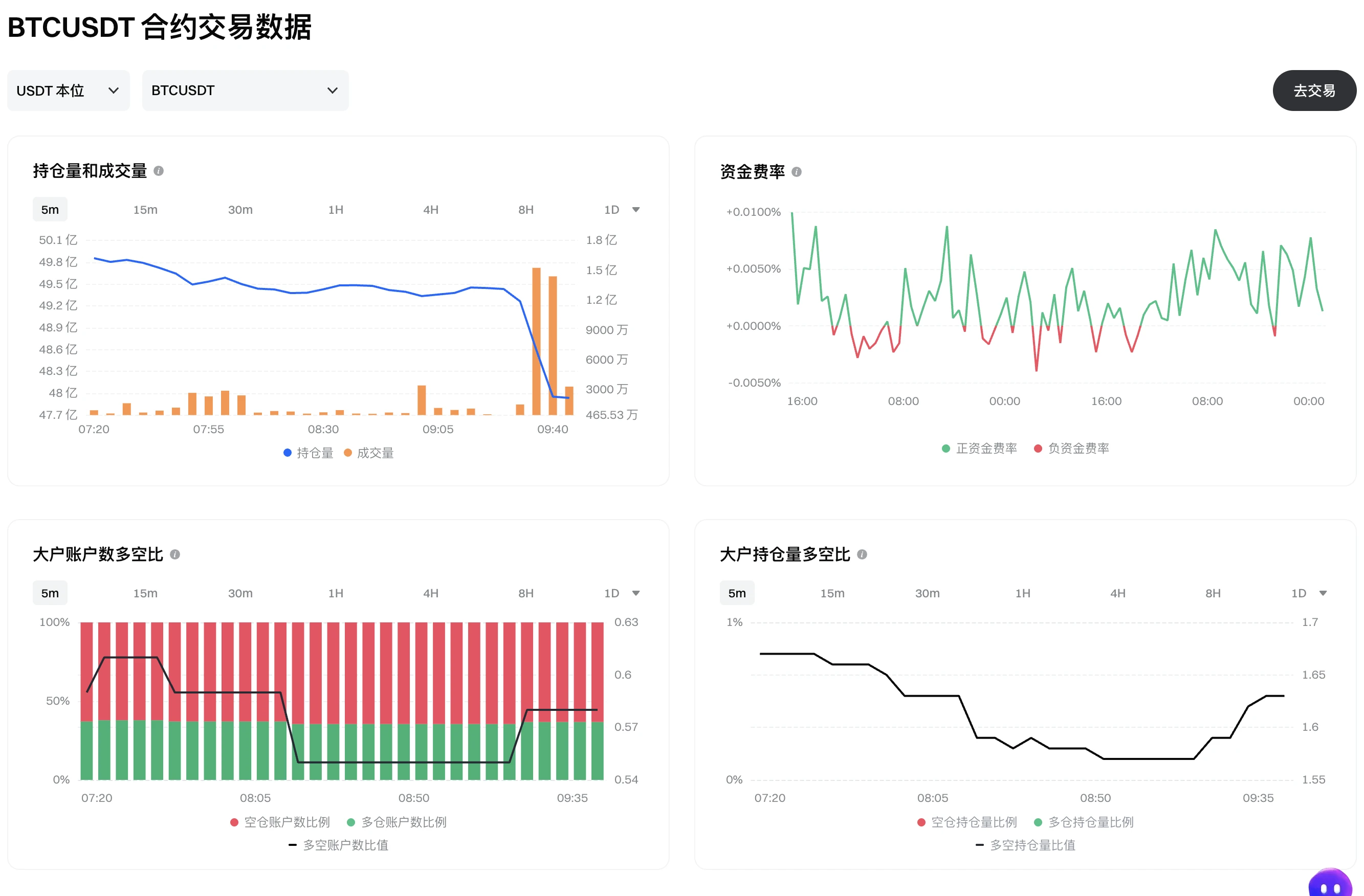Toggle 多仓持仓量比例 legend item
Image resolution: width=1364 pixels, height=896 pixels.
coord(1084,822)
